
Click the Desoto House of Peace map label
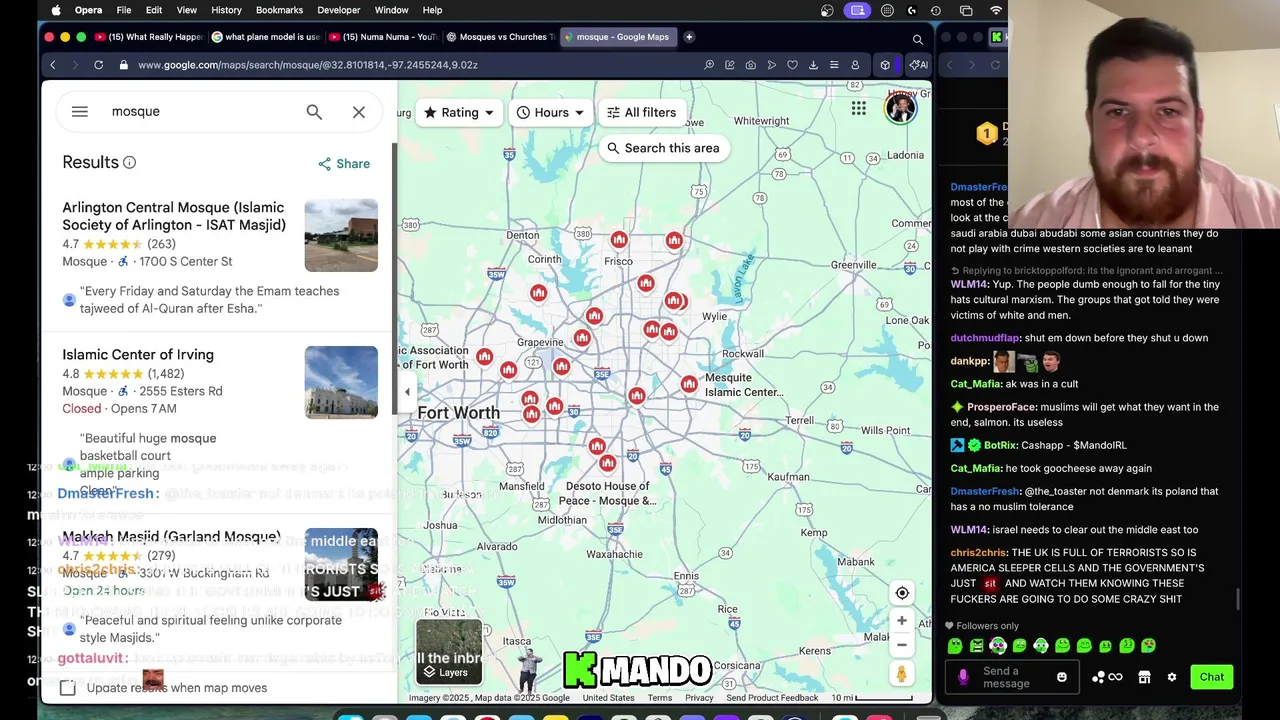(608, 493)
